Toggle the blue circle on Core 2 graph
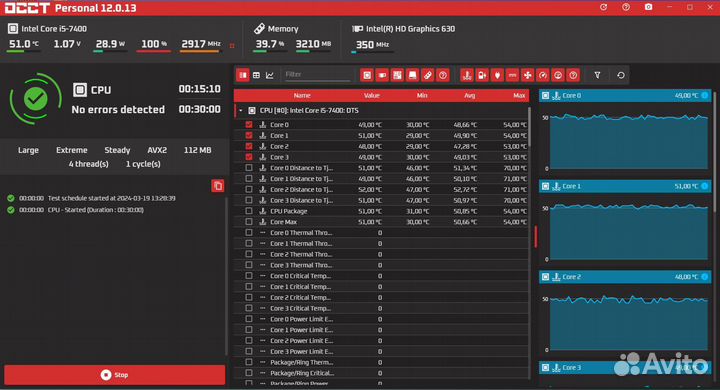The image size is (720, 390). pos(704,277)
